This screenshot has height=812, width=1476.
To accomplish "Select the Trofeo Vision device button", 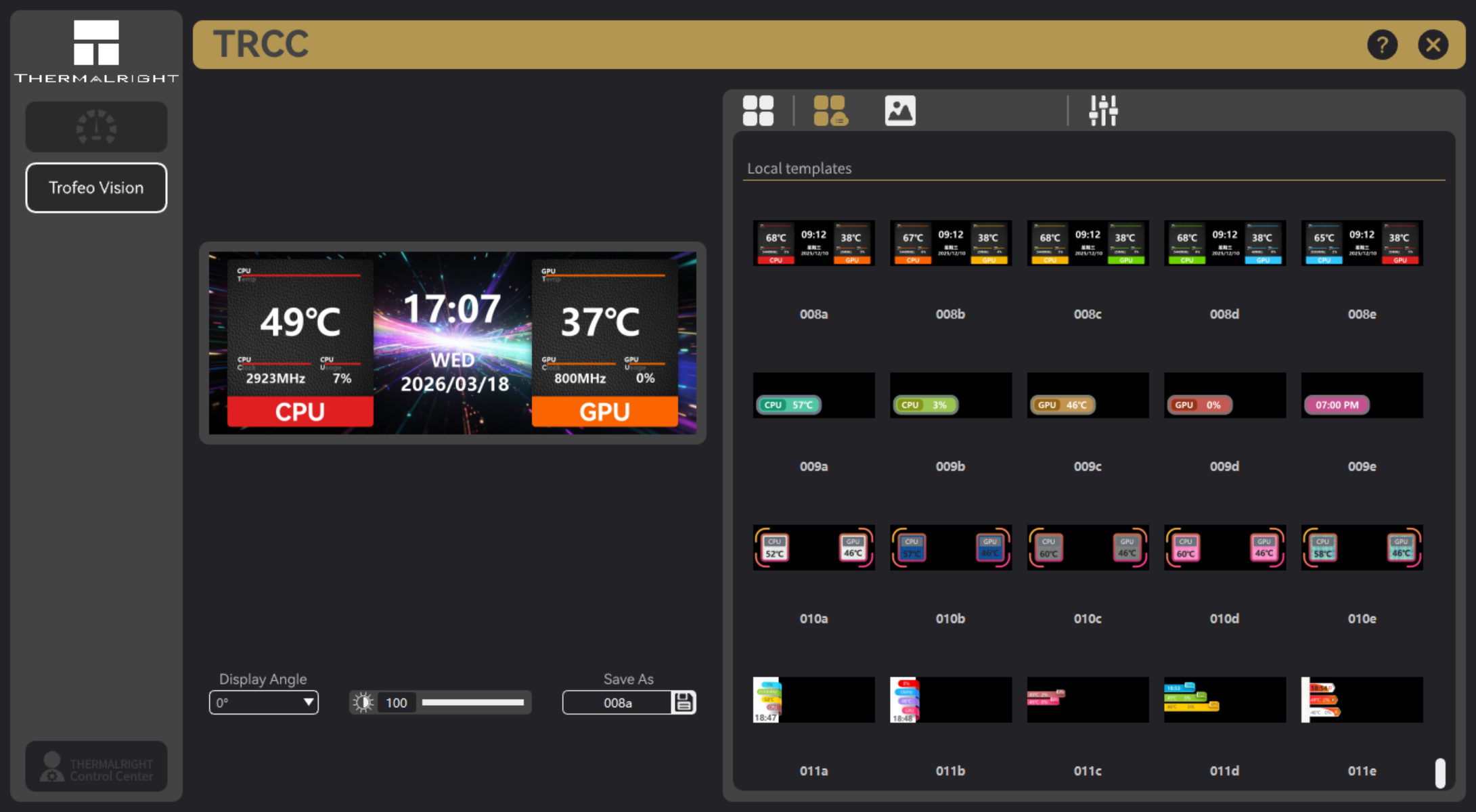I will pos(96,187).
